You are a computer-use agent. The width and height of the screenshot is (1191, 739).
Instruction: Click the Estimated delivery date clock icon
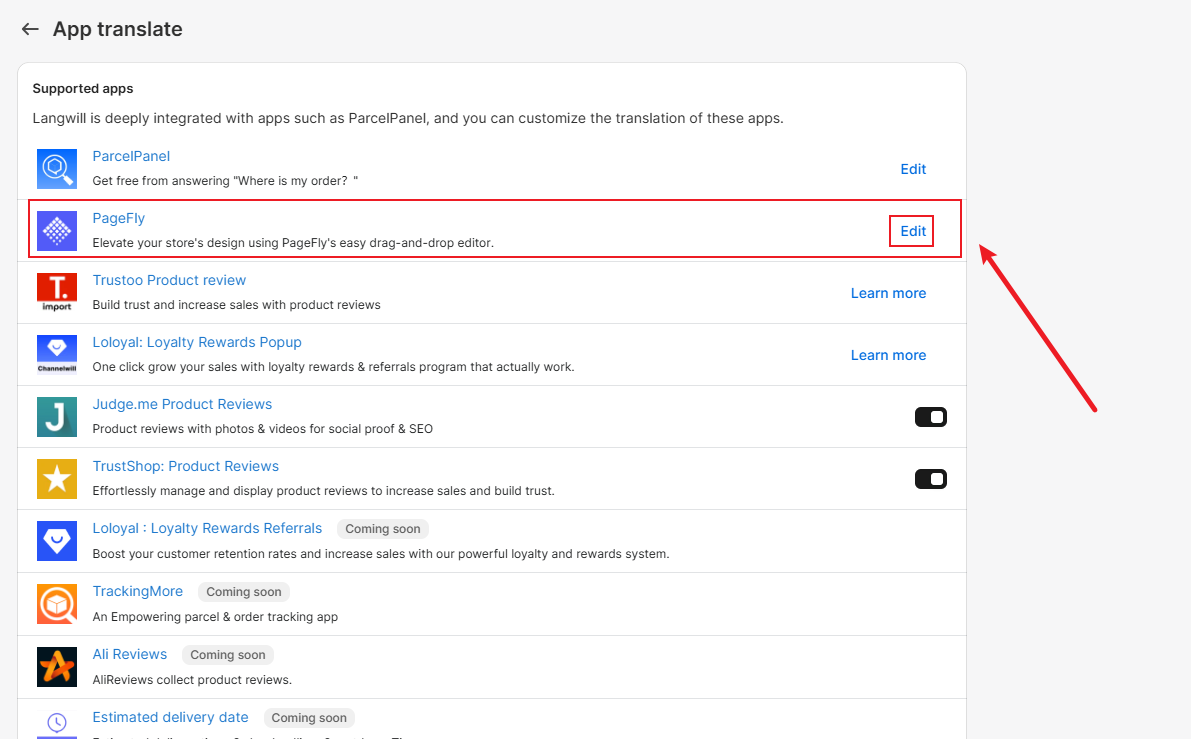tap(57, 725)
